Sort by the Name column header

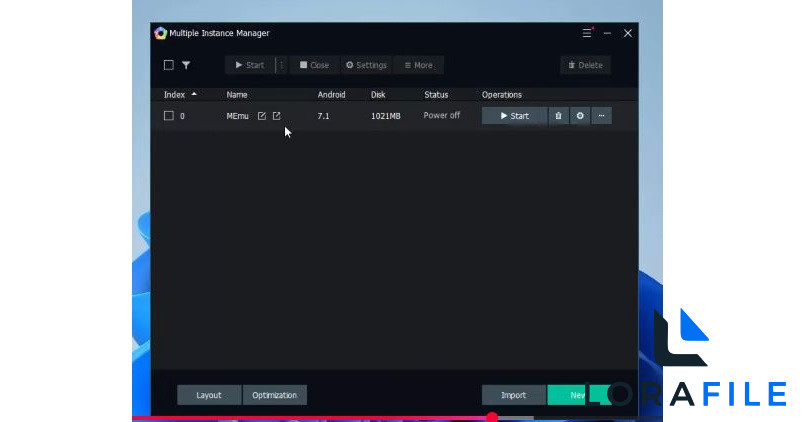(x=237, y=95)
